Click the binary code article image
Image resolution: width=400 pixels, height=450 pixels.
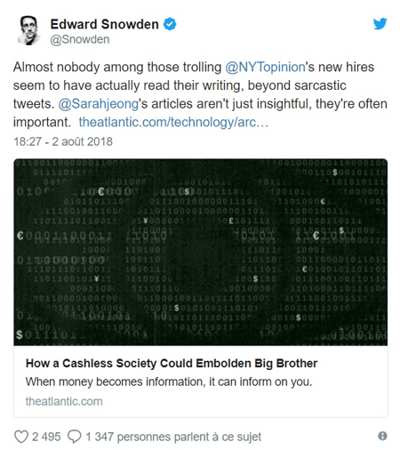(x=200, y=252)
